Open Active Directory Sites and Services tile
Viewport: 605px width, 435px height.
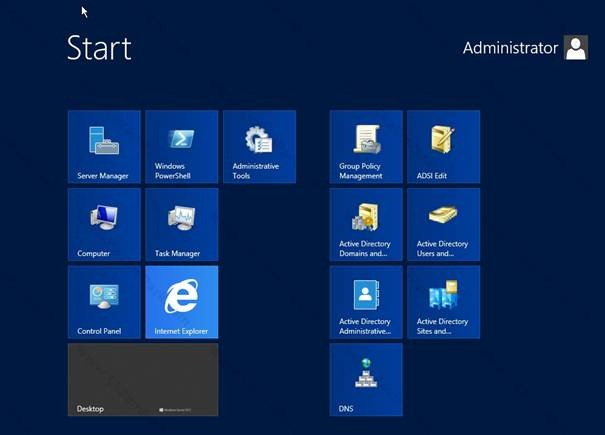click(x=444, y=302)
